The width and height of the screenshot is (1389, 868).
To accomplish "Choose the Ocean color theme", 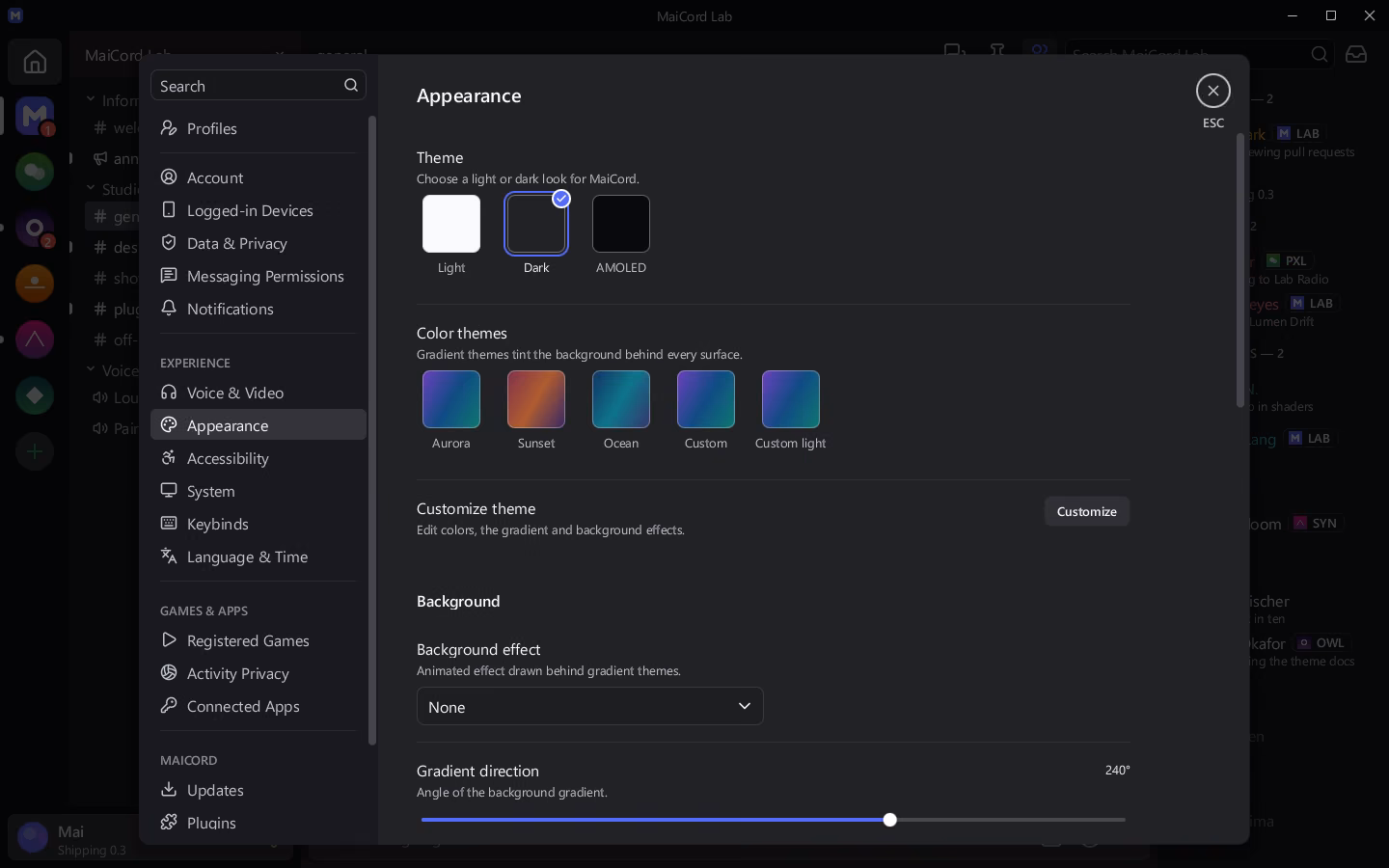I will coord(621,399).
